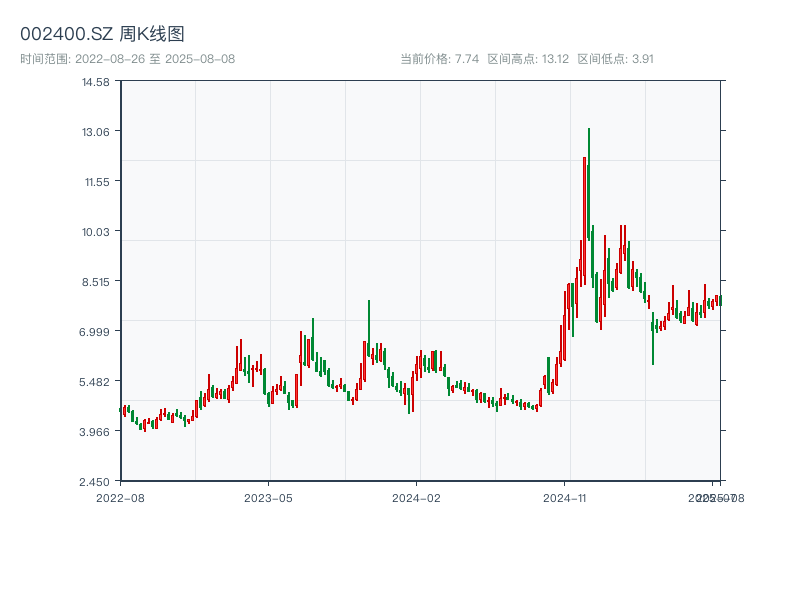This screenshot has width=800, height=600.
Task: Click the range low 区间低点: 3.91
Action: pos(615,59)
